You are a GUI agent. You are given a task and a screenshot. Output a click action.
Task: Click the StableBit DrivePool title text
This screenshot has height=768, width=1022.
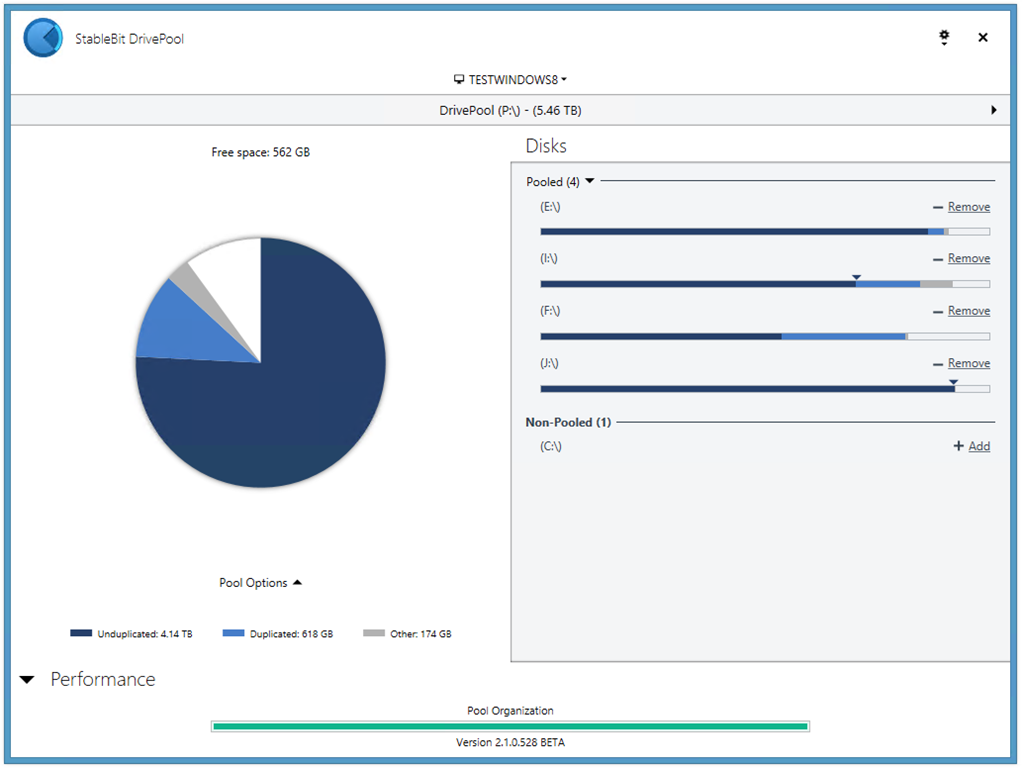pos(129,38)
